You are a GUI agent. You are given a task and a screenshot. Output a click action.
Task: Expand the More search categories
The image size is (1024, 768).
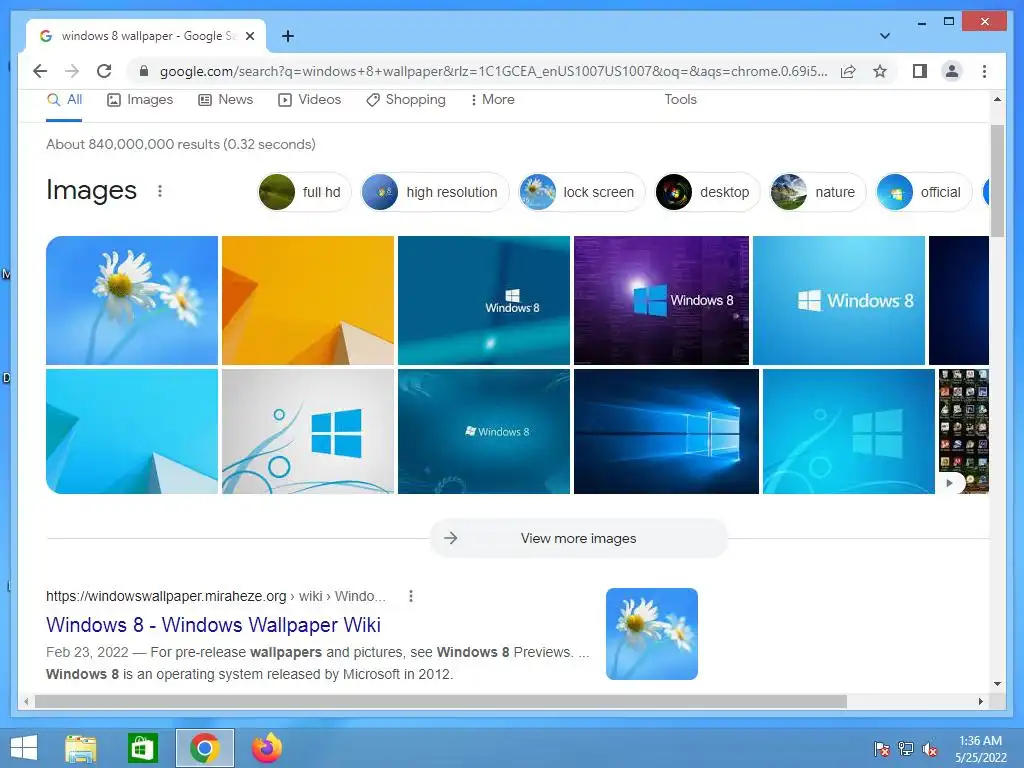(492, 100)
